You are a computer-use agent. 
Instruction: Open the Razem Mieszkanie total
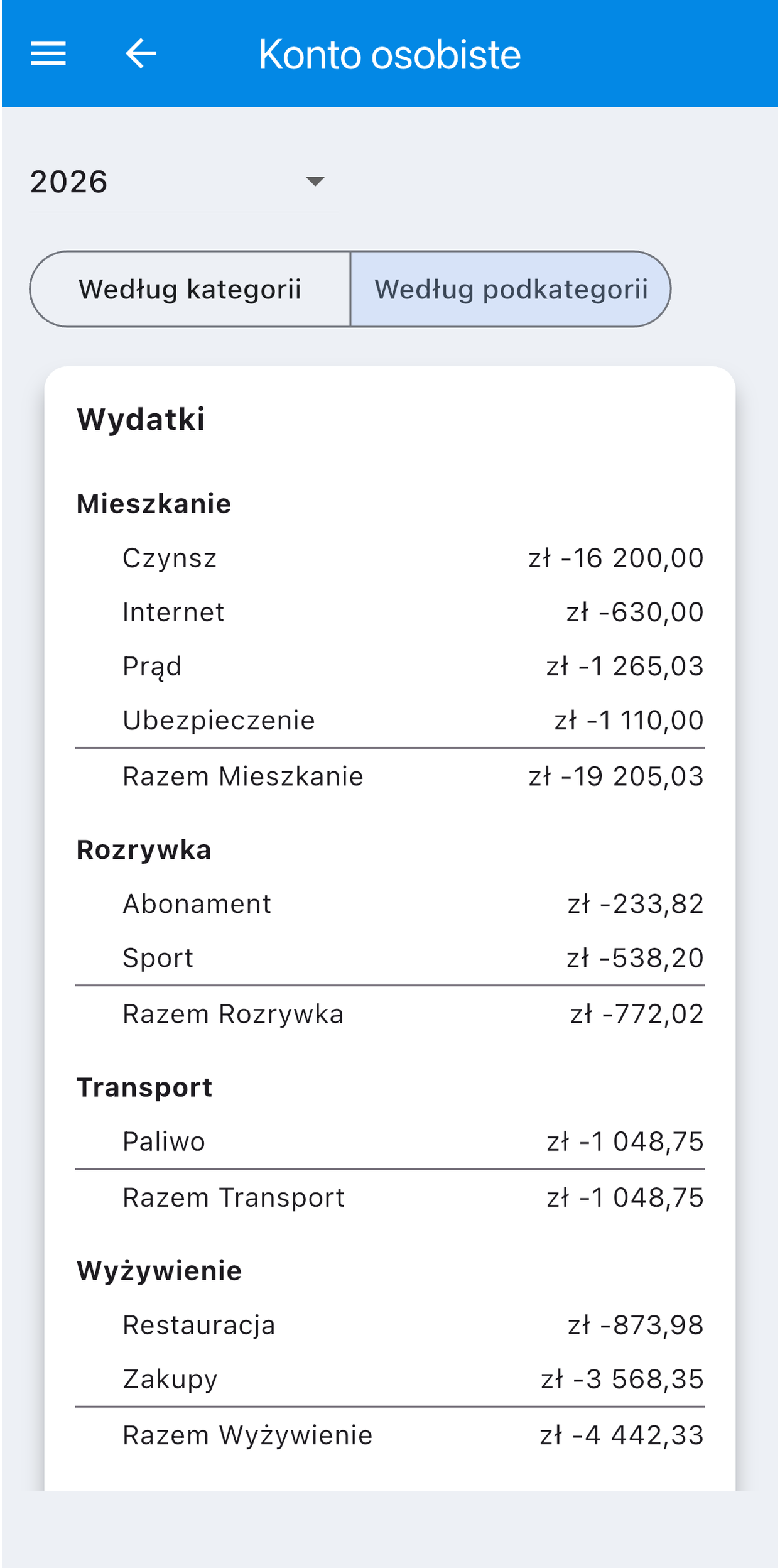(390, 777)
